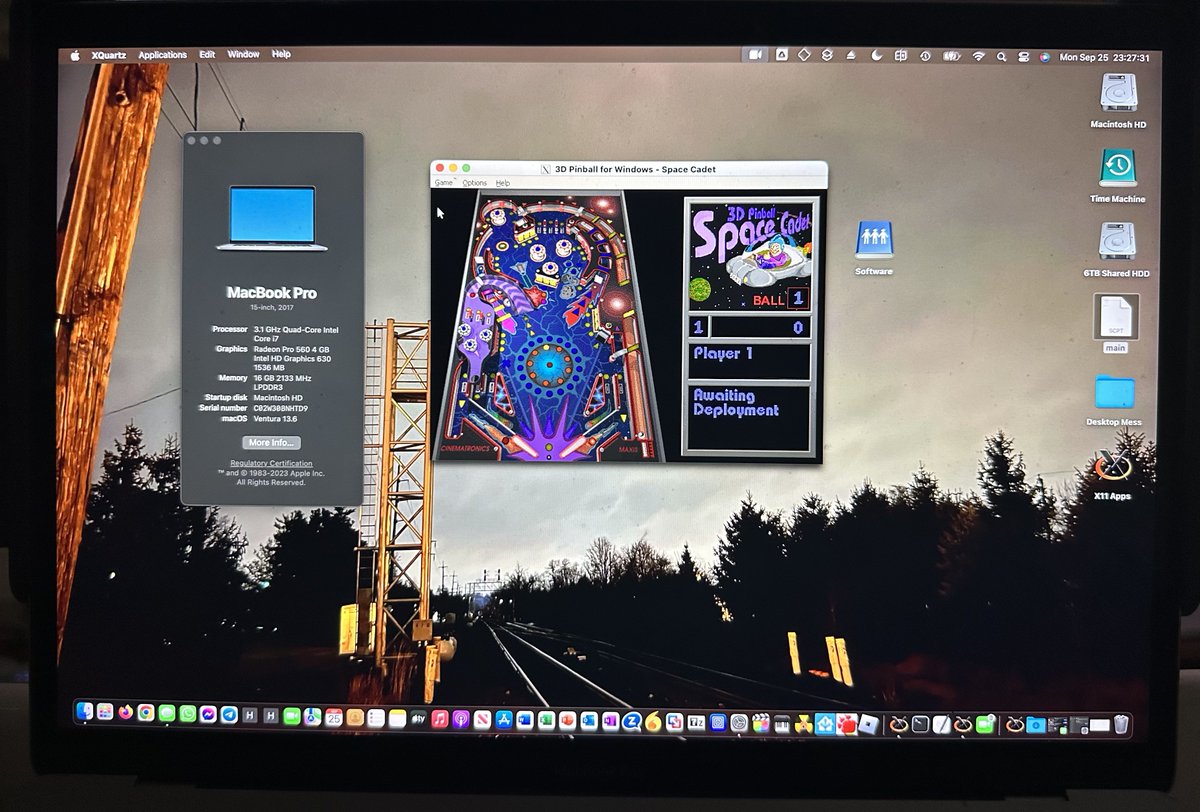This screenshot has height=812, width=1200.
Task: Open Messenger from the Dock
Action: click(x=208, y=716)
